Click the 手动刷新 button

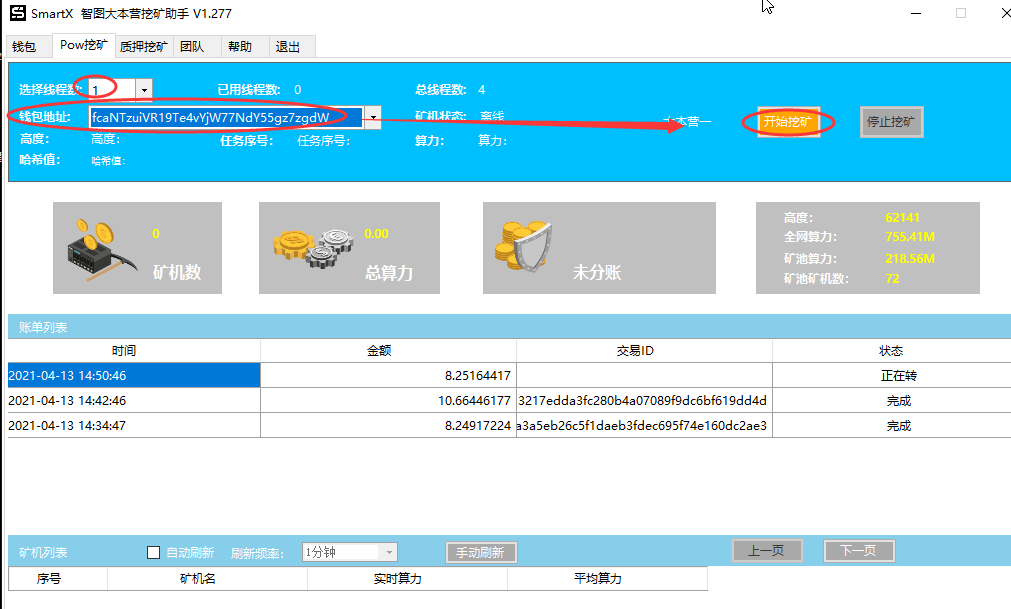click(x=480, y=552)
